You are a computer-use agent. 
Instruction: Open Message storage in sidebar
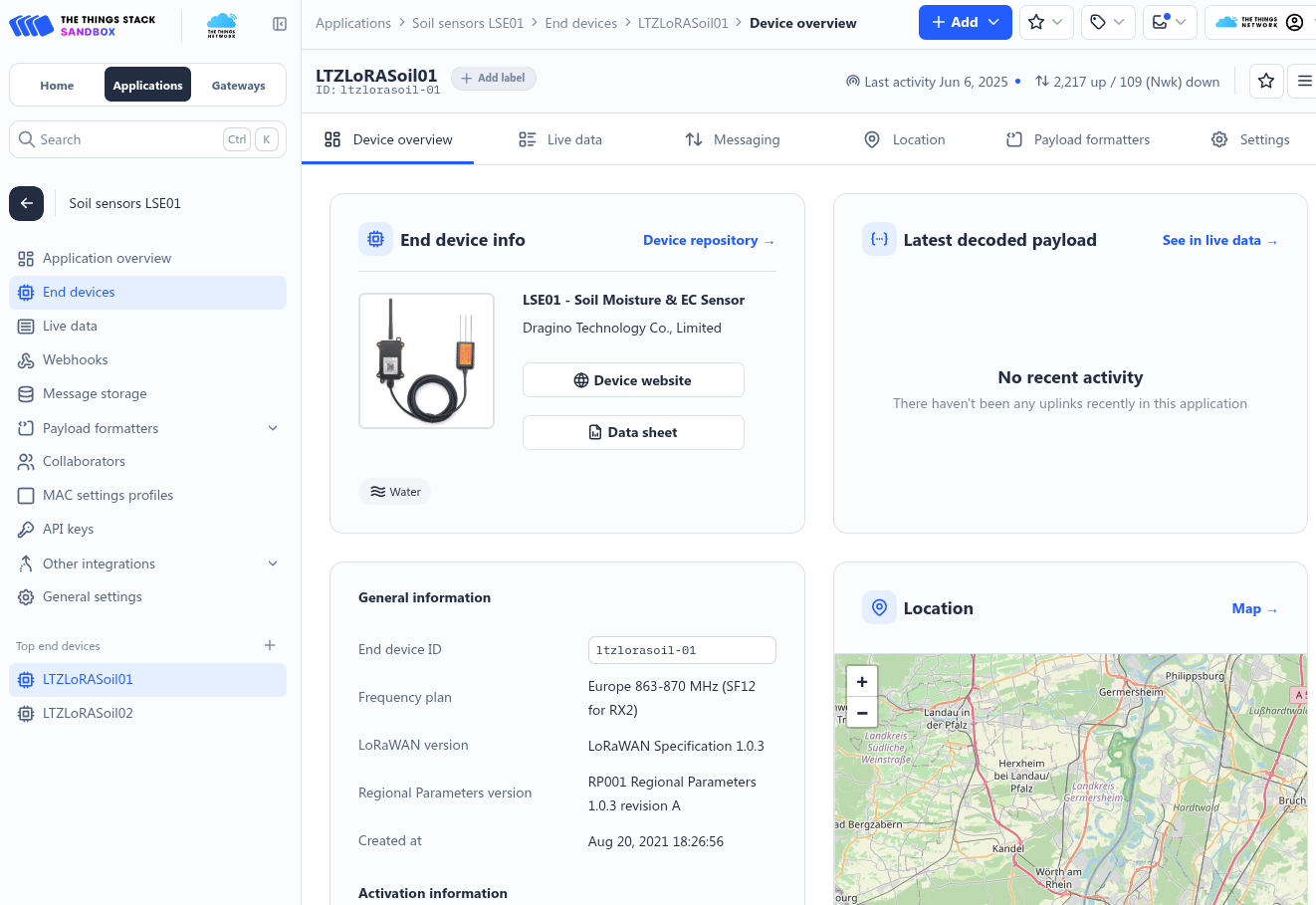tap(147, 394)
